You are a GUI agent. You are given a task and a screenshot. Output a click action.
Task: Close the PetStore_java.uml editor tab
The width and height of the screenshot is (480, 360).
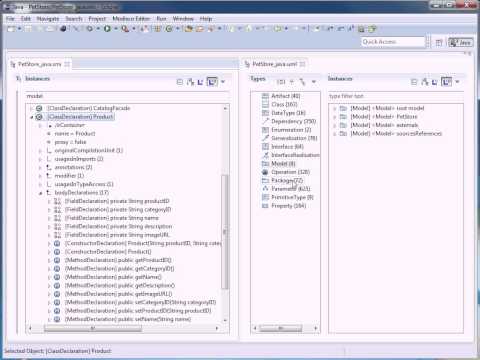[x=302, y=64]
